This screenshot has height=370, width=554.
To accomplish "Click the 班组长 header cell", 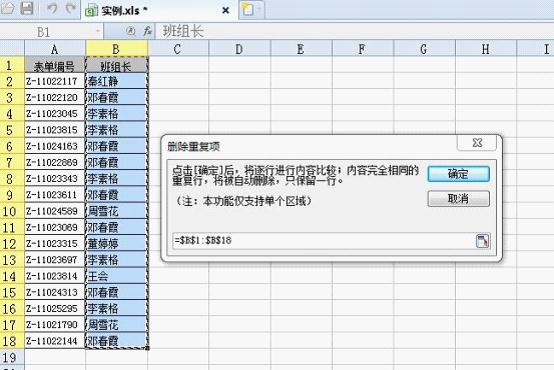I will (116, 65).
